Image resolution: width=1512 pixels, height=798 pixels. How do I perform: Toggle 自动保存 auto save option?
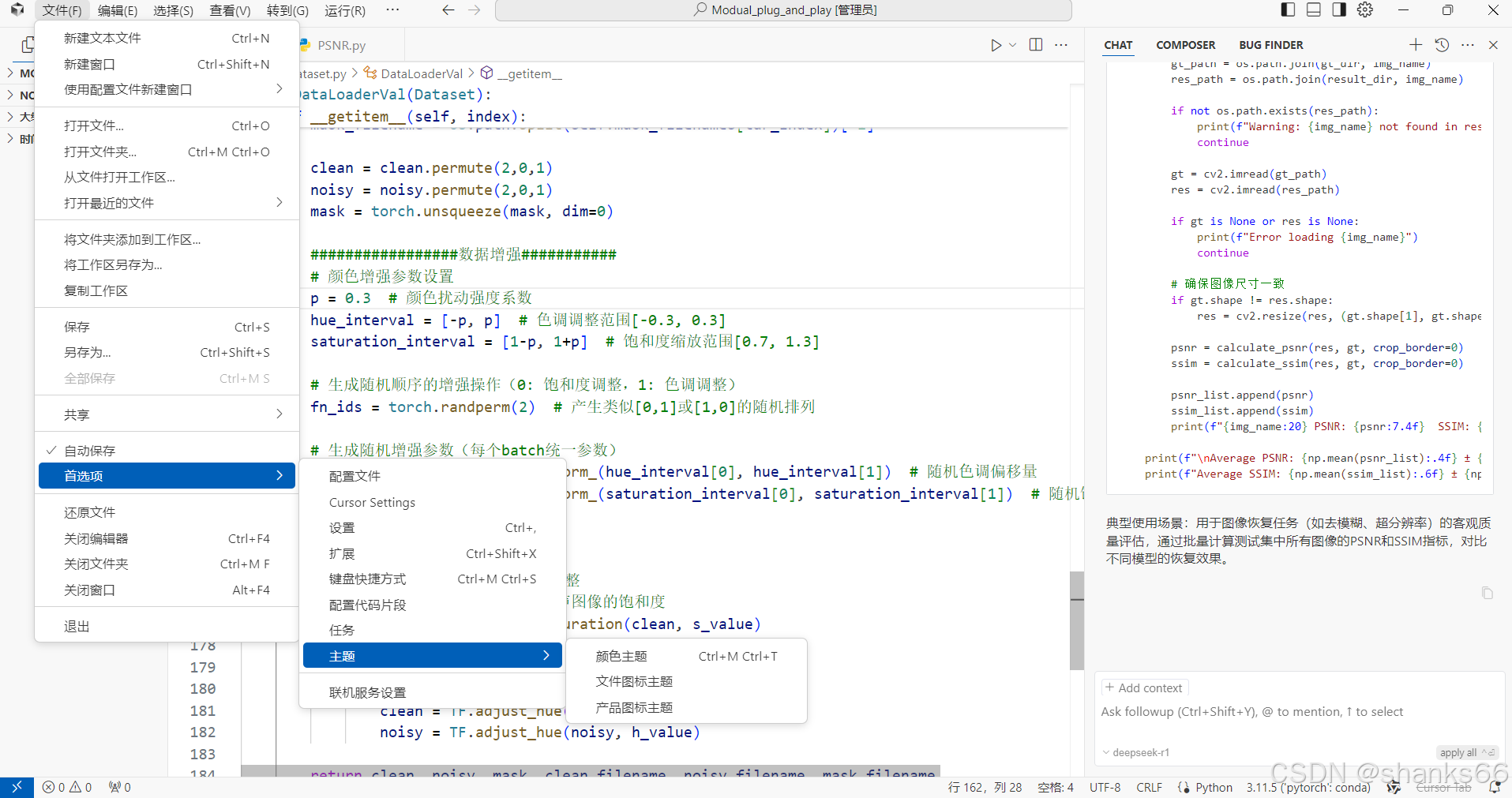(x=167, y=451)
